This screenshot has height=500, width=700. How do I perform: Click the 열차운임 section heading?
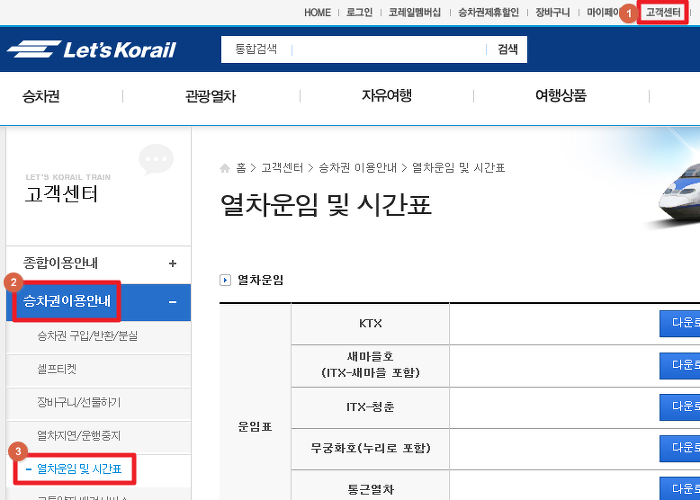click(260, 280)
